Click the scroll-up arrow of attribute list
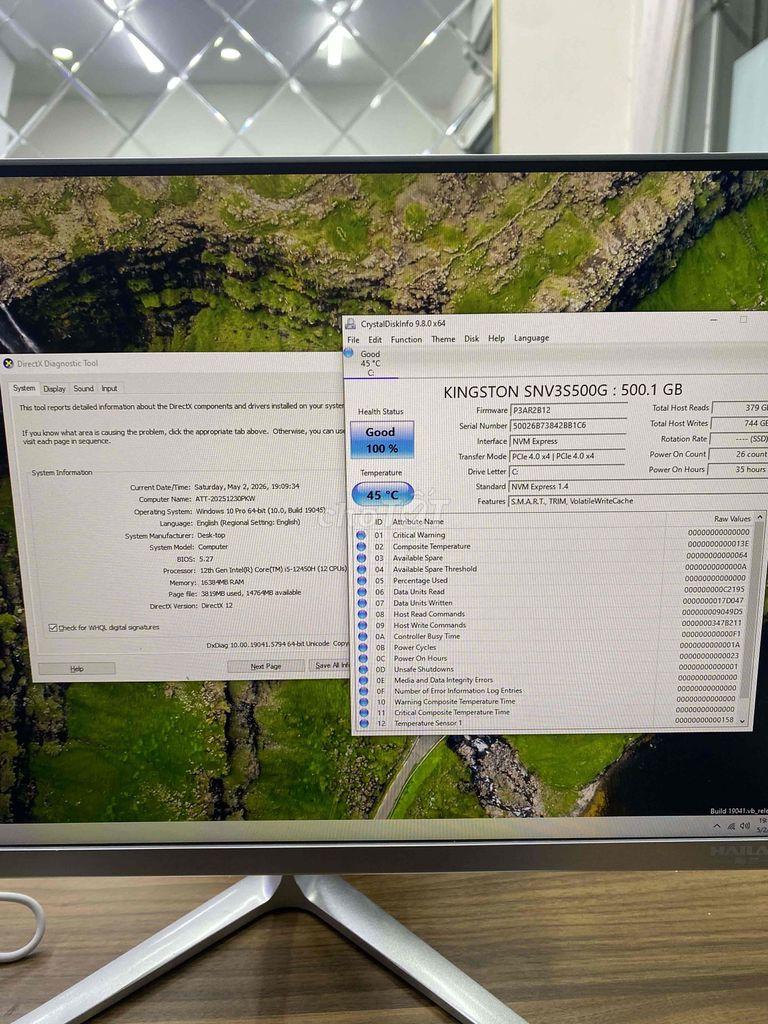Screen dimensions: 768x1024 pyautogui.click(x=759, y=517)
